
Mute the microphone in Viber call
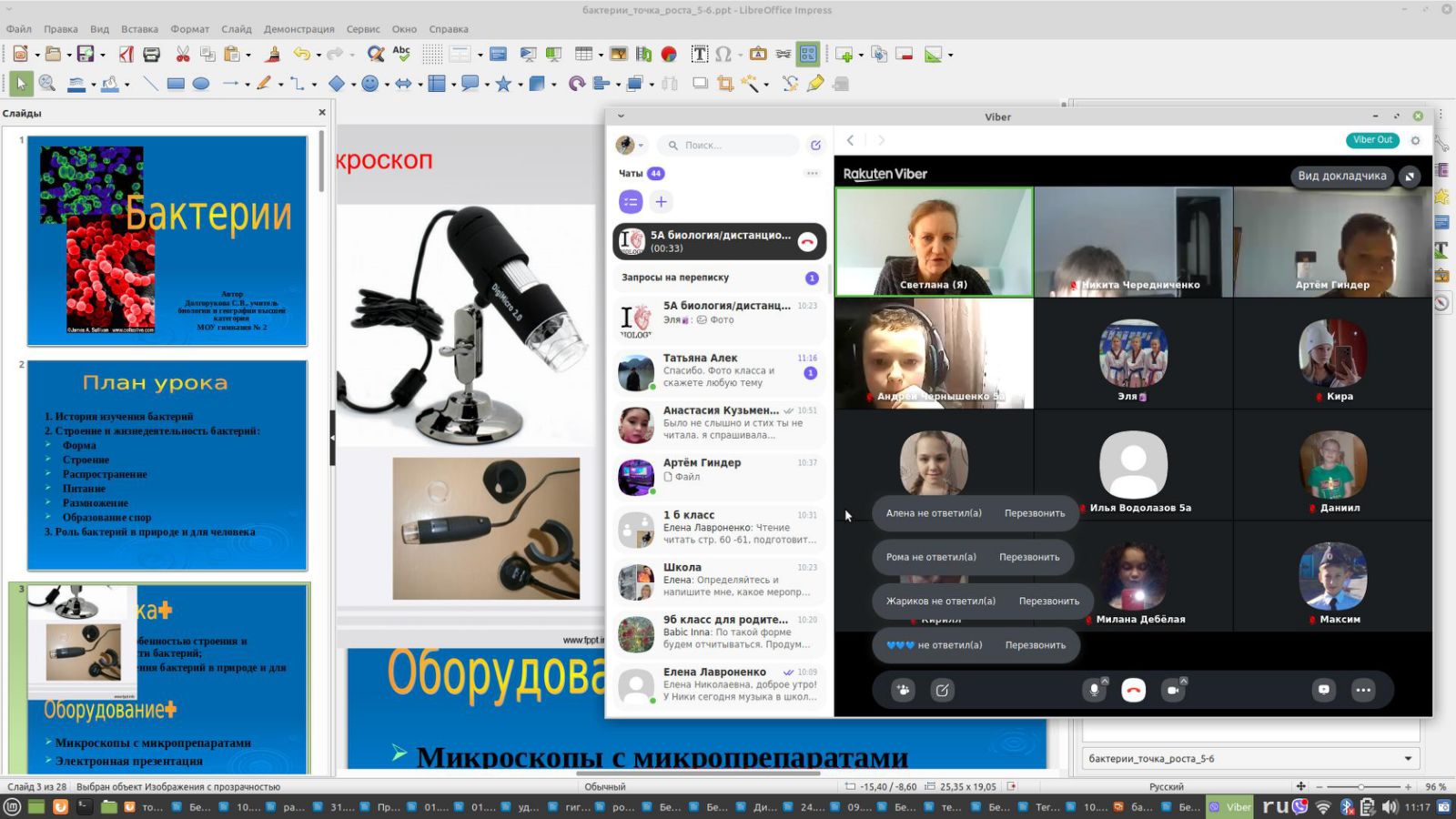tap(1094, 691)
